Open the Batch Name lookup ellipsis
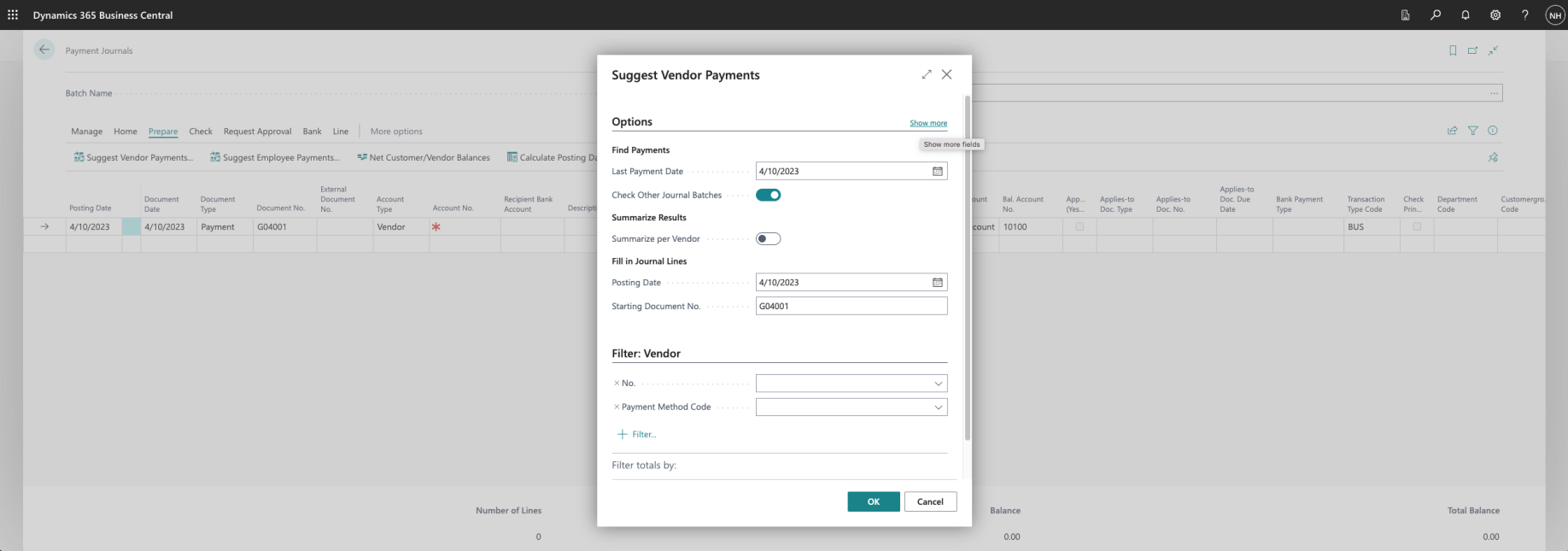This screenshot has height=551, width=1568. (x=1494, y=93)
